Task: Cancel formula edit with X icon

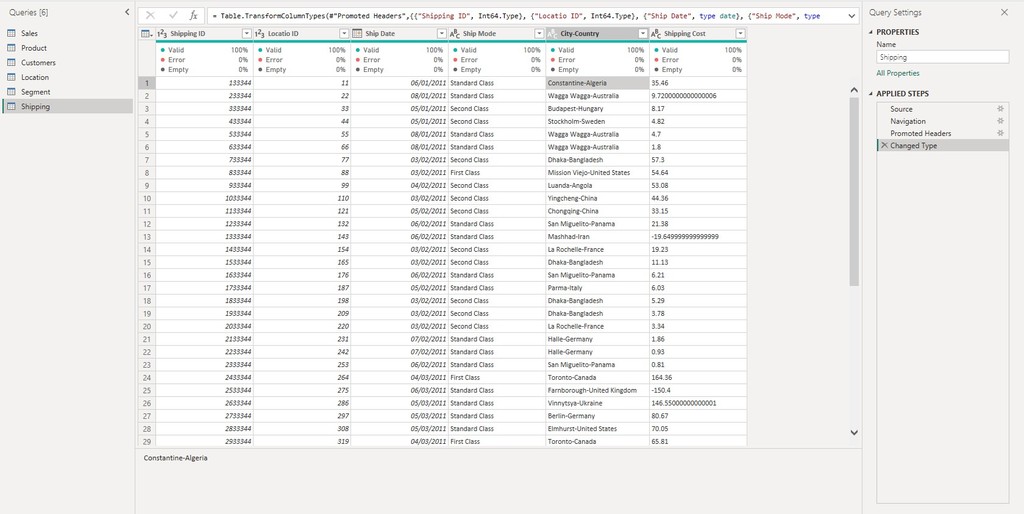Action: point(151,16)
